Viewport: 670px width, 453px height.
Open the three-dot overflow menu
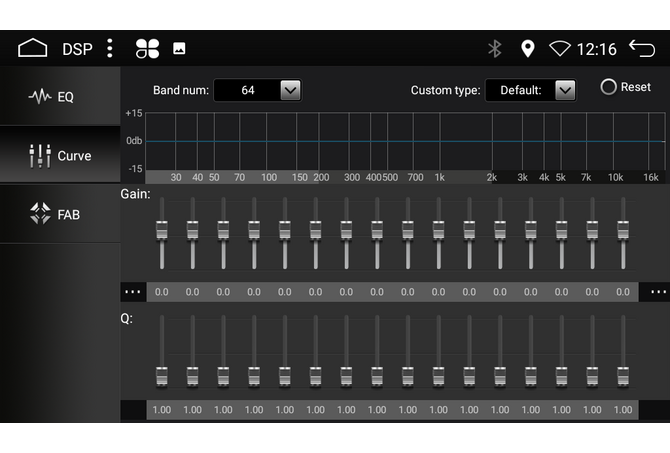point(110,48)
